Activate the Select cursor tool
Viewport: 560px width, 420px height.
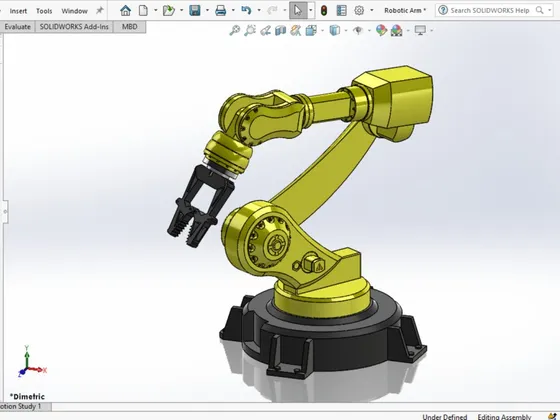point(298,11)
